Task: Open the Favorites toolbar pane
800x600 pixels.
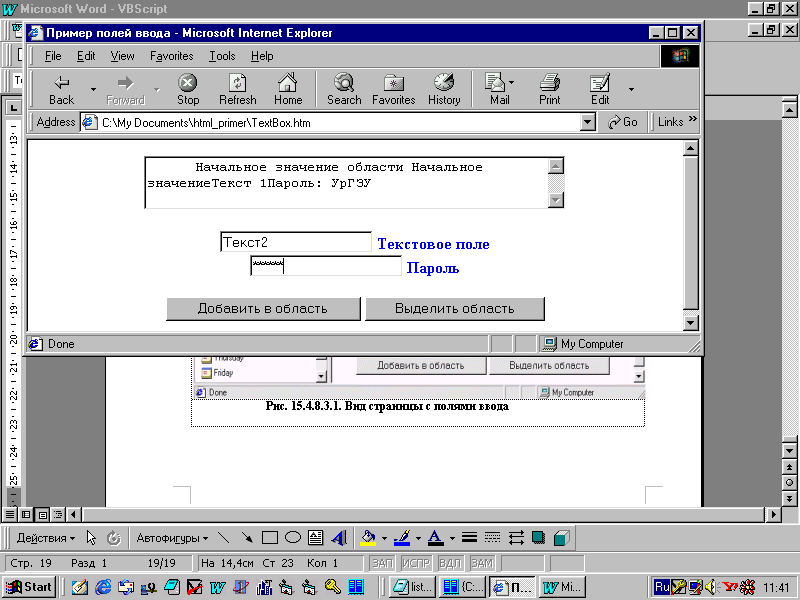Action: (393, 89)
